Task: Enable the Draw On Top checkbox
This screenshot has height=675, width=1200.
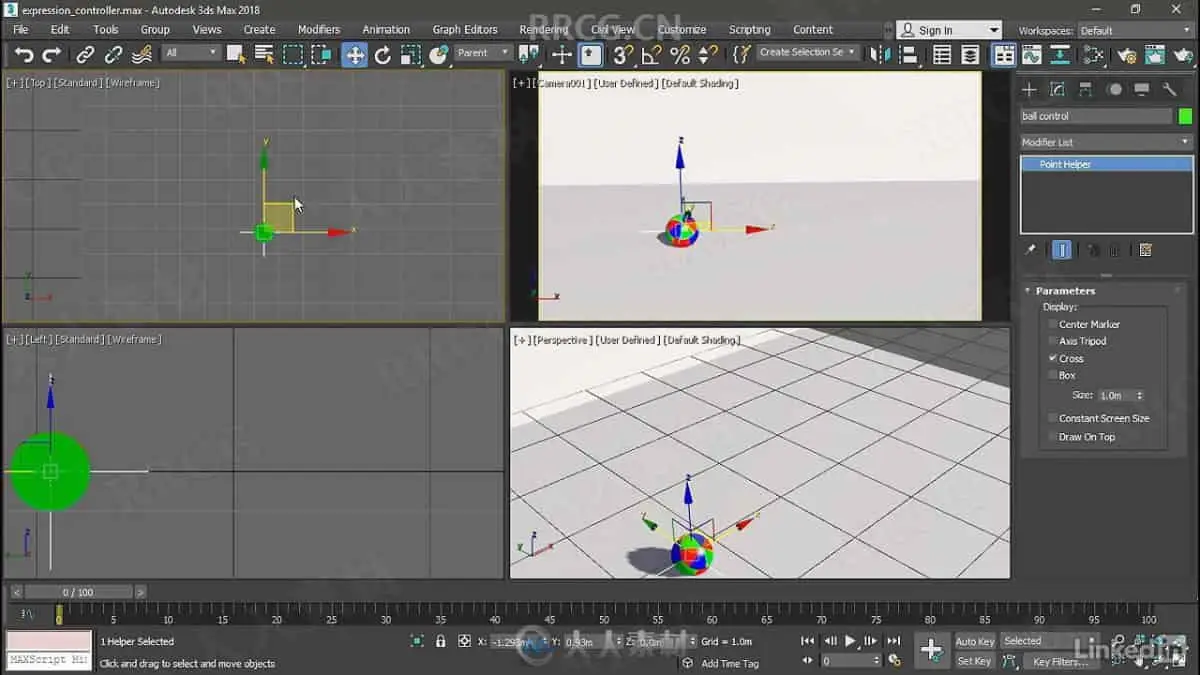Action: point(1053,437)
